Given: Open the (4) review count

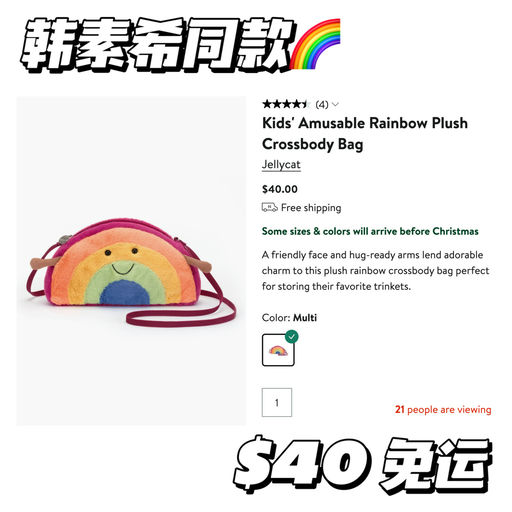Looking at the screenshot, I should (322, 105).
